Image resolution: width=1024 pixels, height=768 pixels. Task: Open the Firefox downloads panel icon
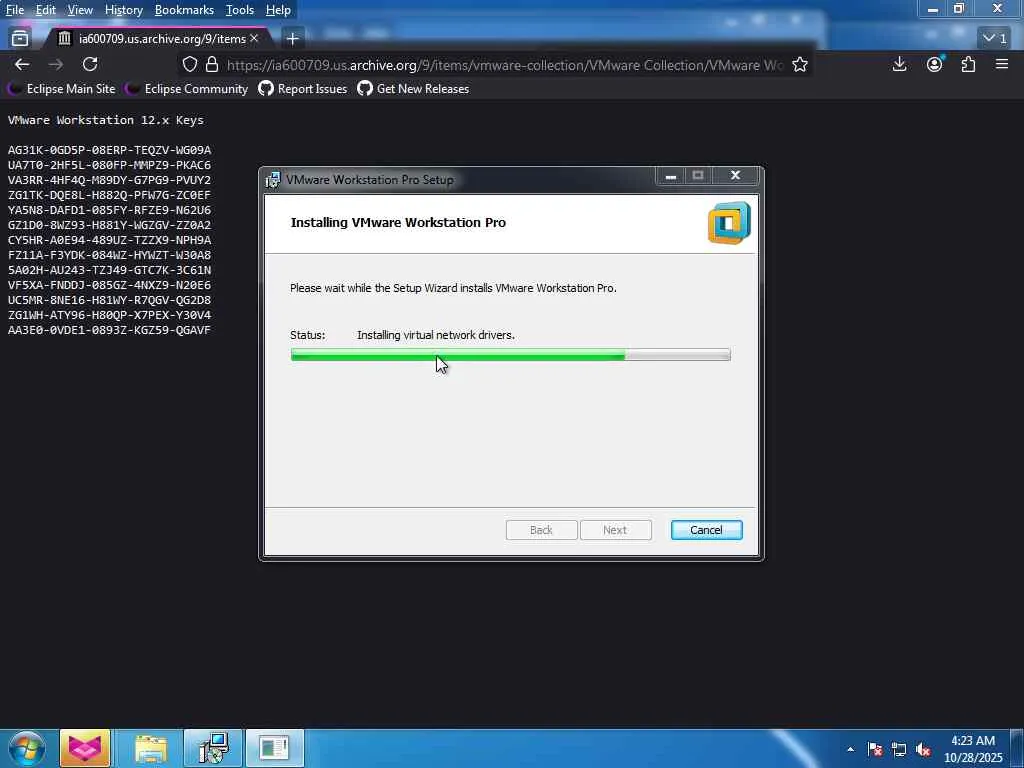[x=899, y=64]
